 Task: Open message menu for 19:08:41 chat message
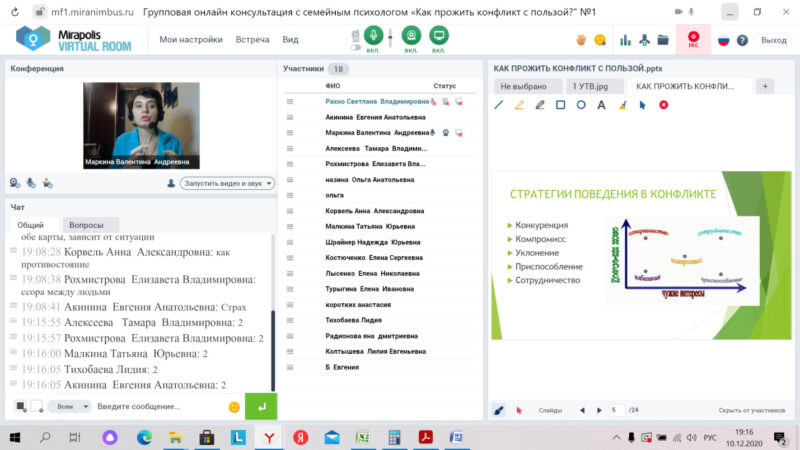click(13, 306)
